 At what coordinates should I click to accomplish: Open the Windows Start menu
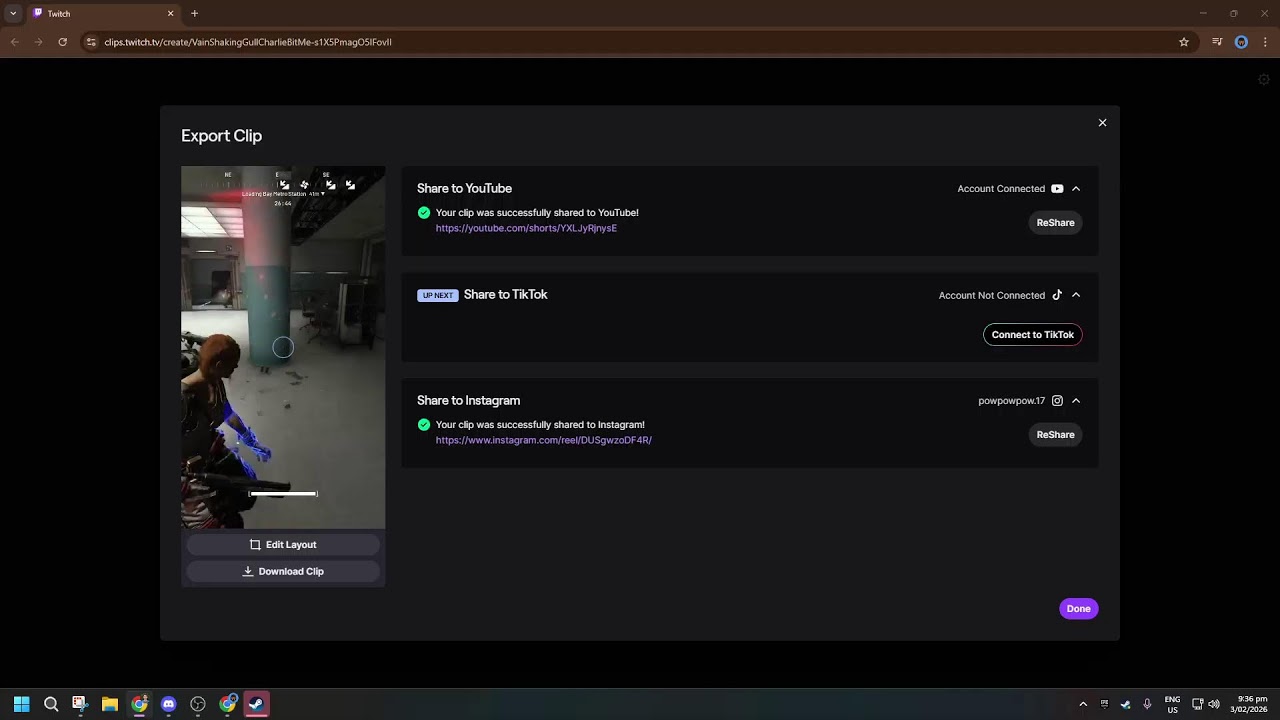point(21,704)
